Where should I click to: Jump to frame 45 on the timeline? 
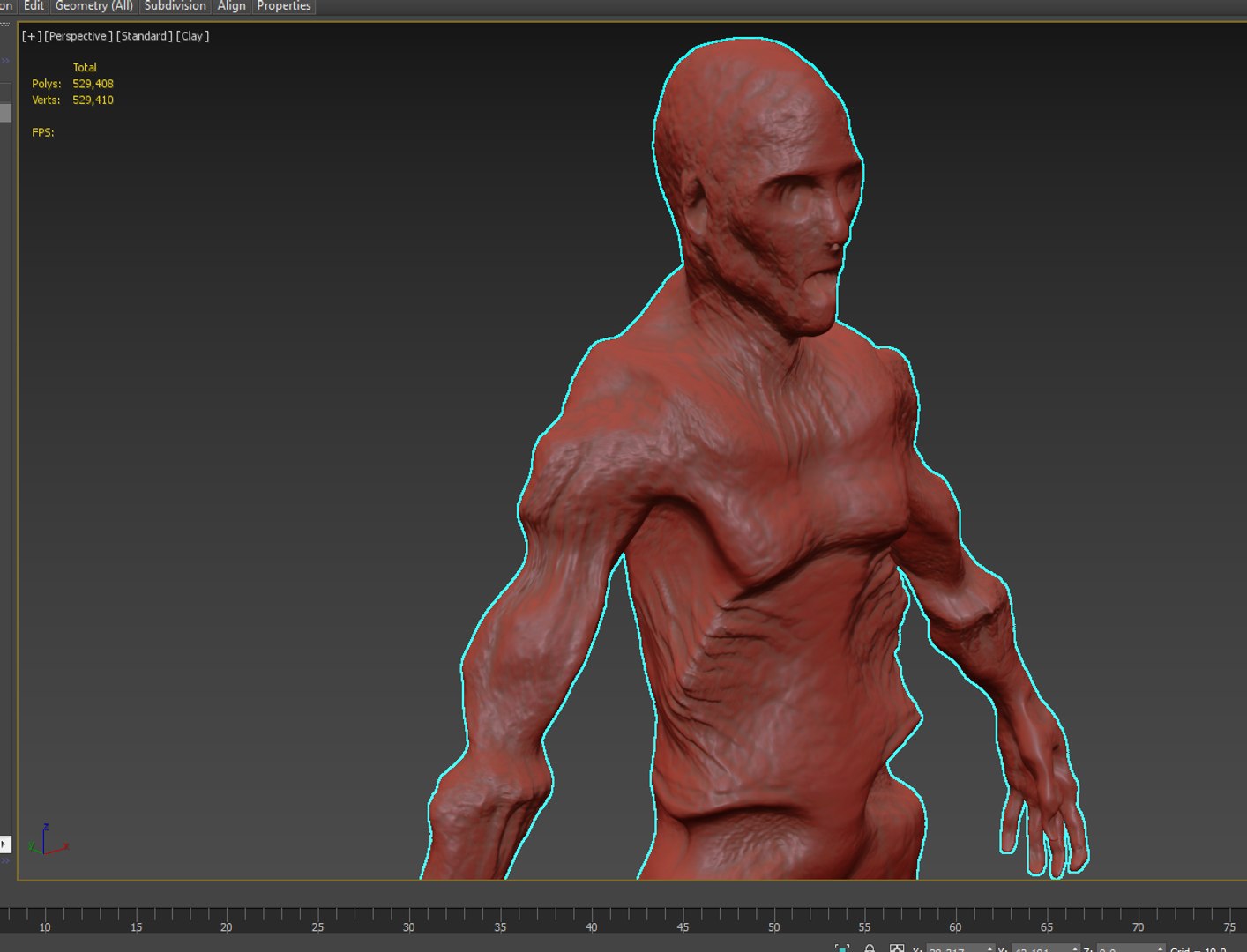[x=683, y=927]
